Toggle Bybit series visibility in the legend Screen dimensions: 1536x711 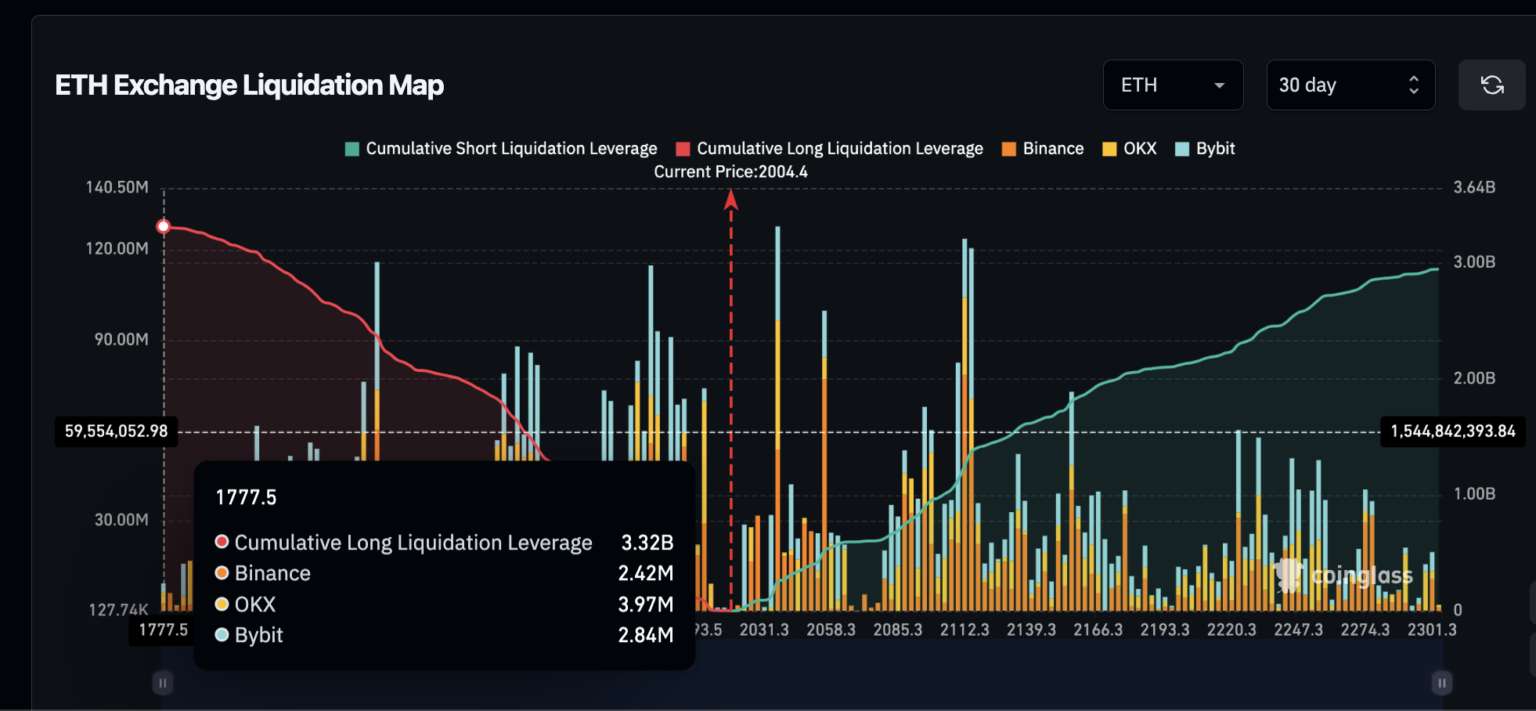pos(1205,148)
